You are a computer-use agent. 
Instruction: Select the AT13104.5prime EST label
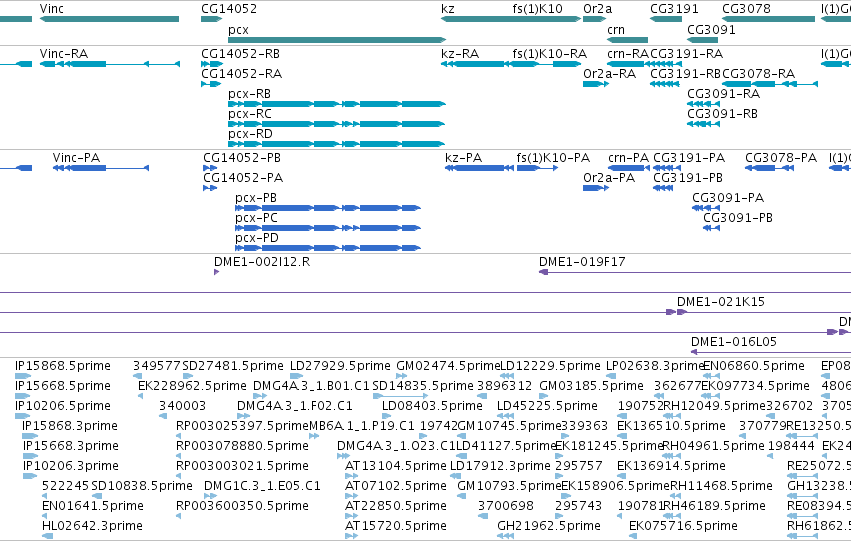click(396, 467)
